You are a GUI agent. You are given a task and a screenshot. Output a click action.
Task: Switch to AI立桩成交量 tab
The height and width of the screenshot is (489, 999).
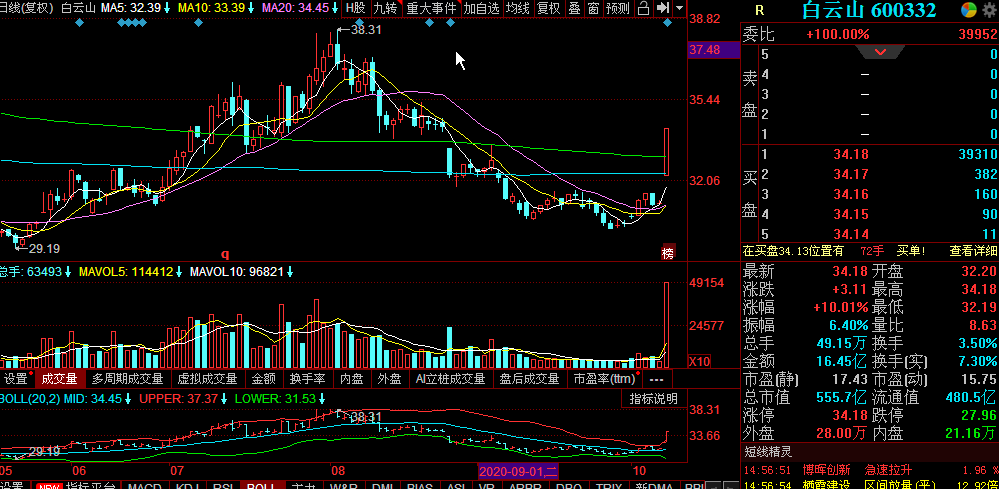coord(450,379)
